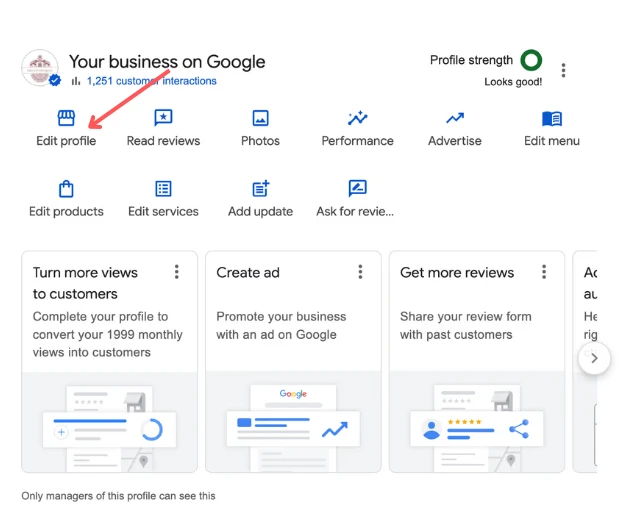This screenshot has width=632, height=527.
Task: Click Share your review form description
Action: [x=466, y=325]
